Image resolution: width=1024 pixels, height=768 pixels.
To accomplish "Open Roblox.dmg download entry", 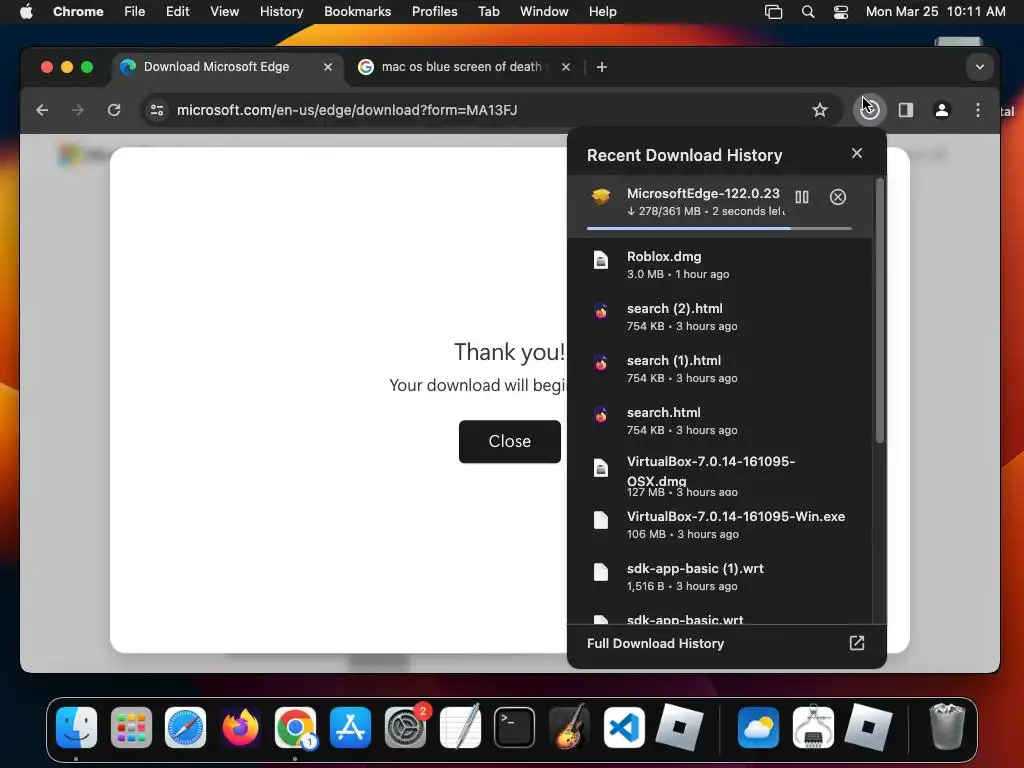I will point(720,264).
